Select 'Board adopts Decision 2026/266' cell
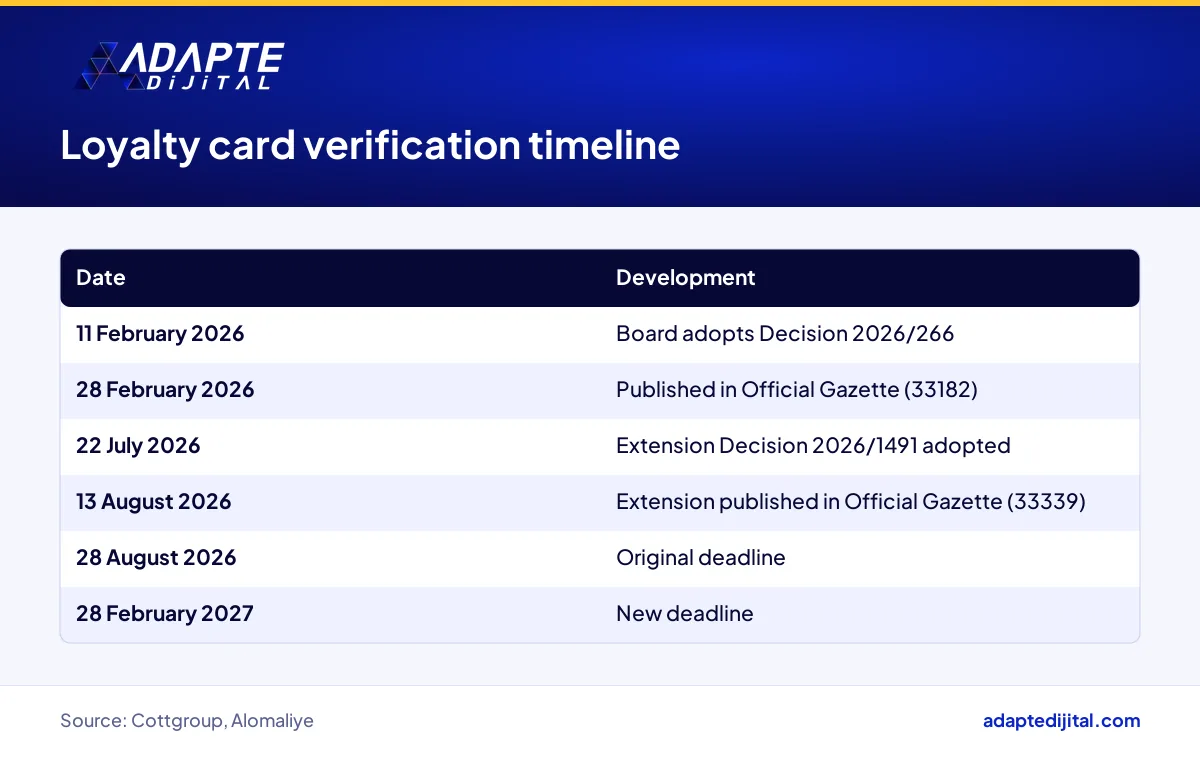 [785, 334]
